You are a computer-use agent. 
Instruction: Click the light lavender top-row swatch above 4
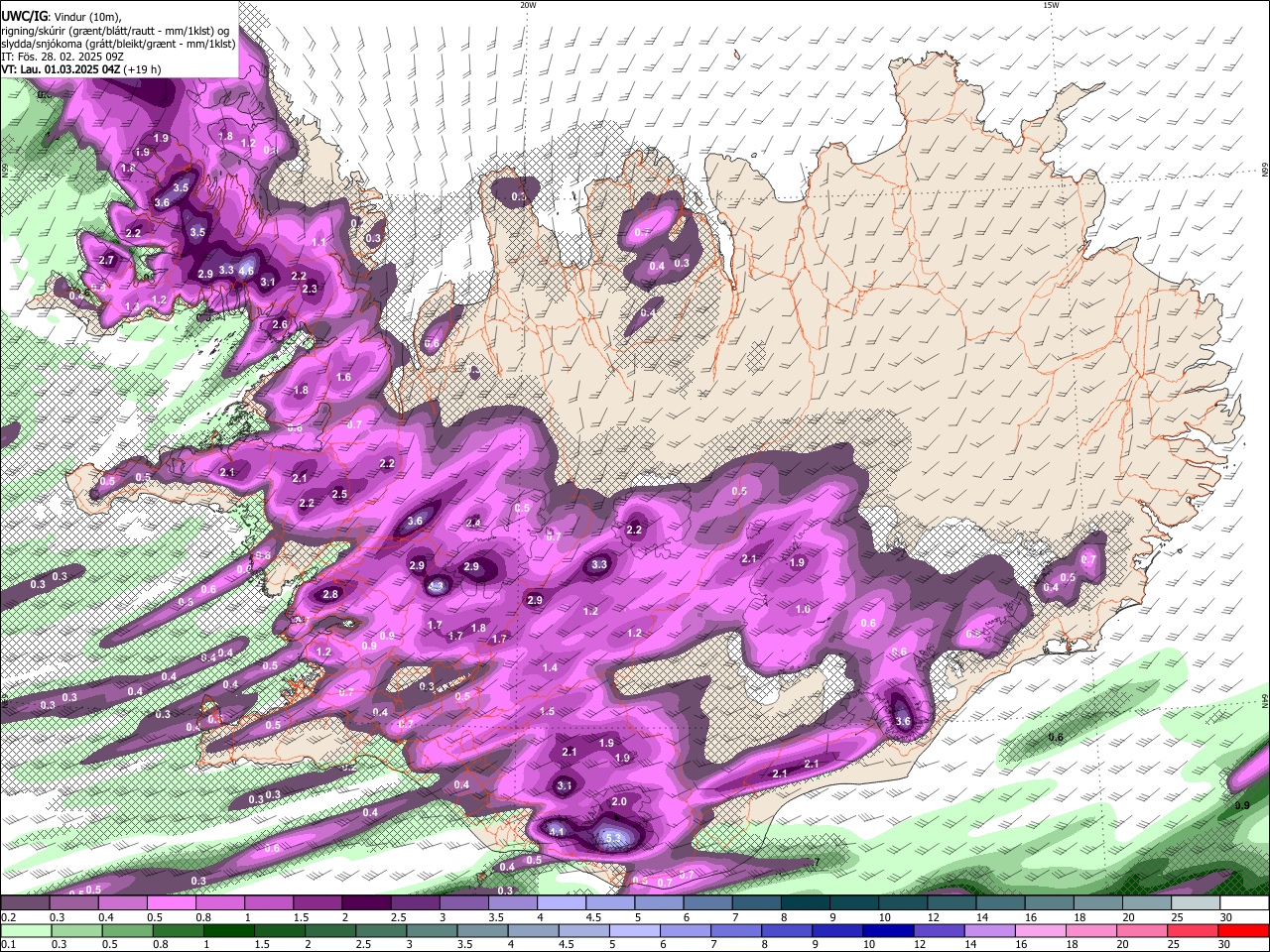click(561, 903)
